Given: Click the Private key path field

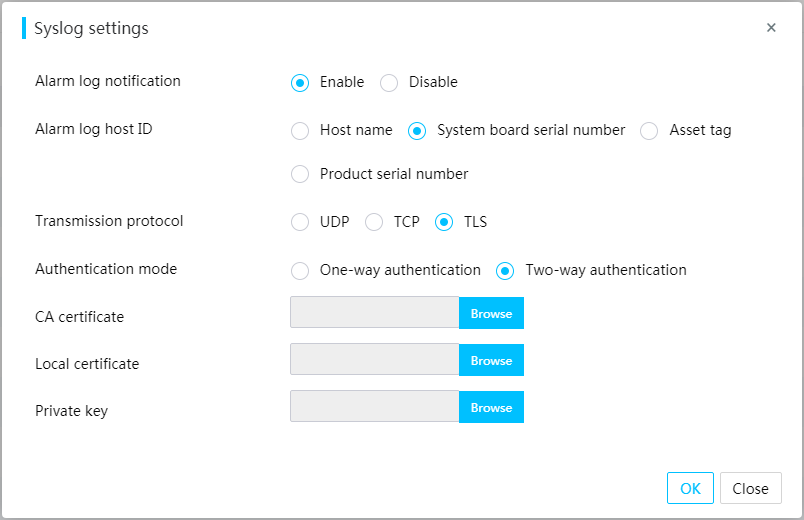Looking at the screenshot, I should pos(374,407).
